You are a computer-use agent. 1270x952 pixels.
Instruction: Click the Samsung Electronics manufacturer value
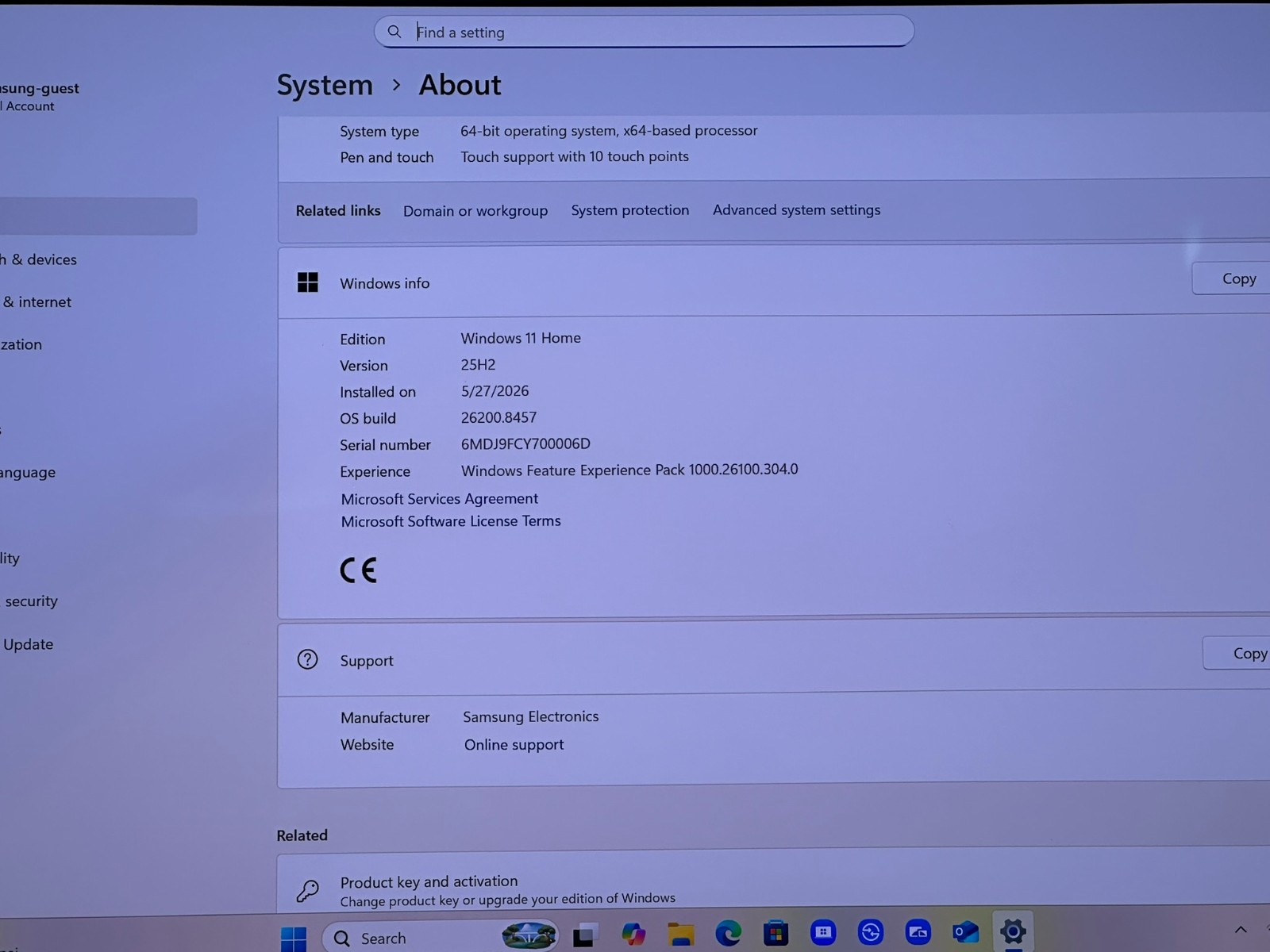coord(531,716)
